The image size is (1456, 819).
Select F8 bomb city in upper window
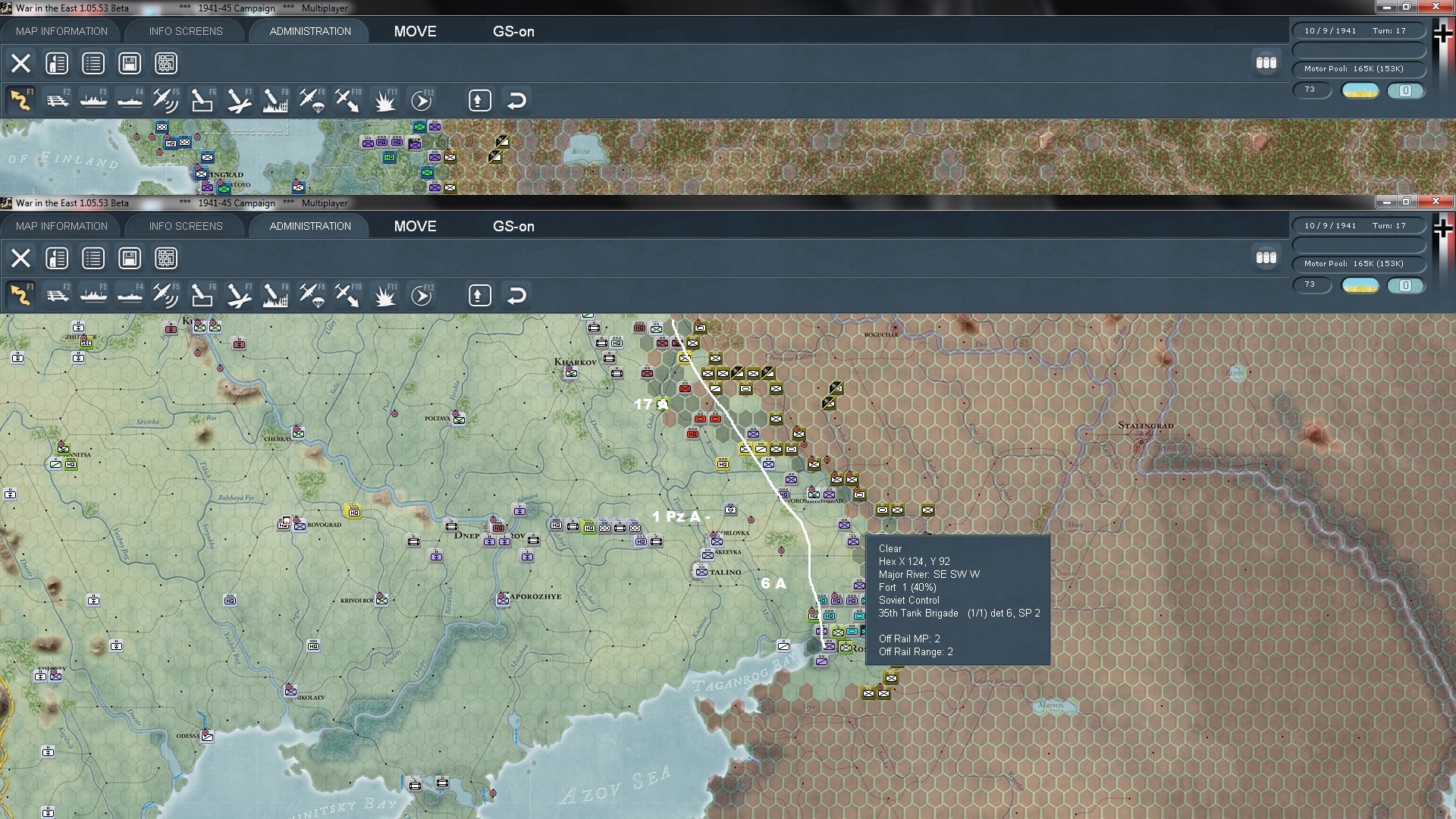click(x=275, y=100)
